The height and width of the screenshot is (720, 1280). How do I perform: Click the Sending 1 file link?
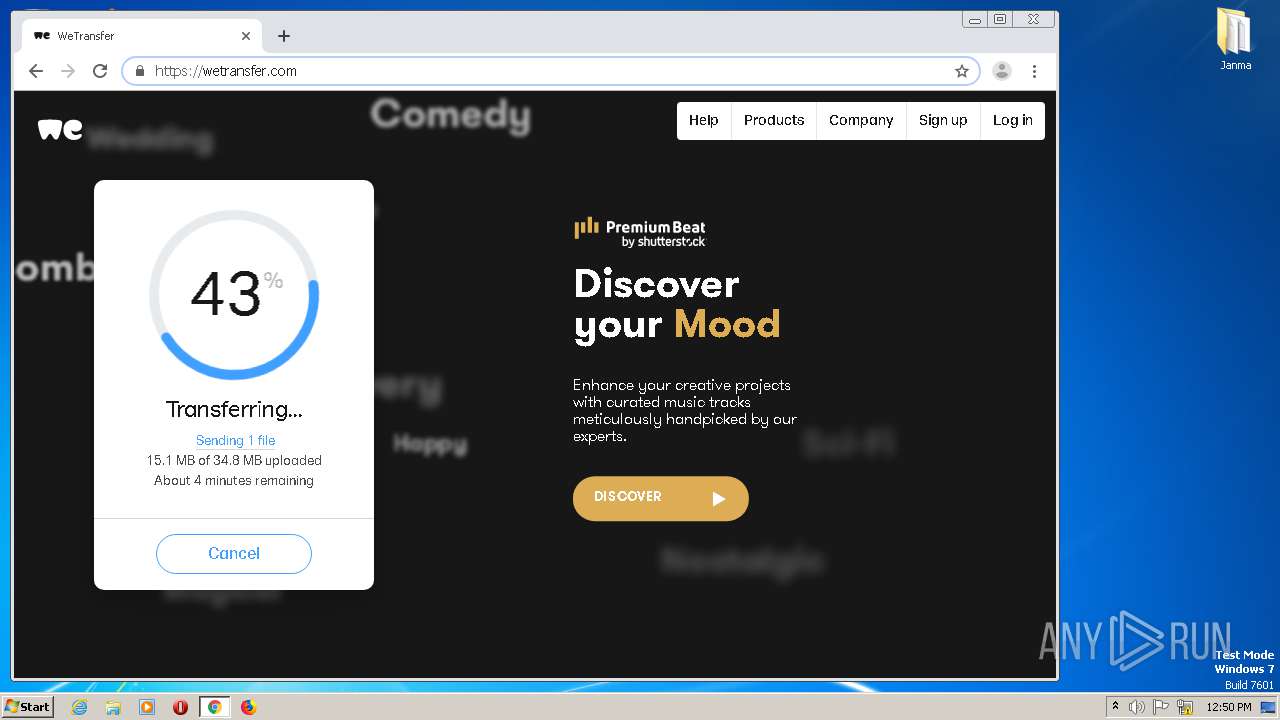tap(235, 440)
